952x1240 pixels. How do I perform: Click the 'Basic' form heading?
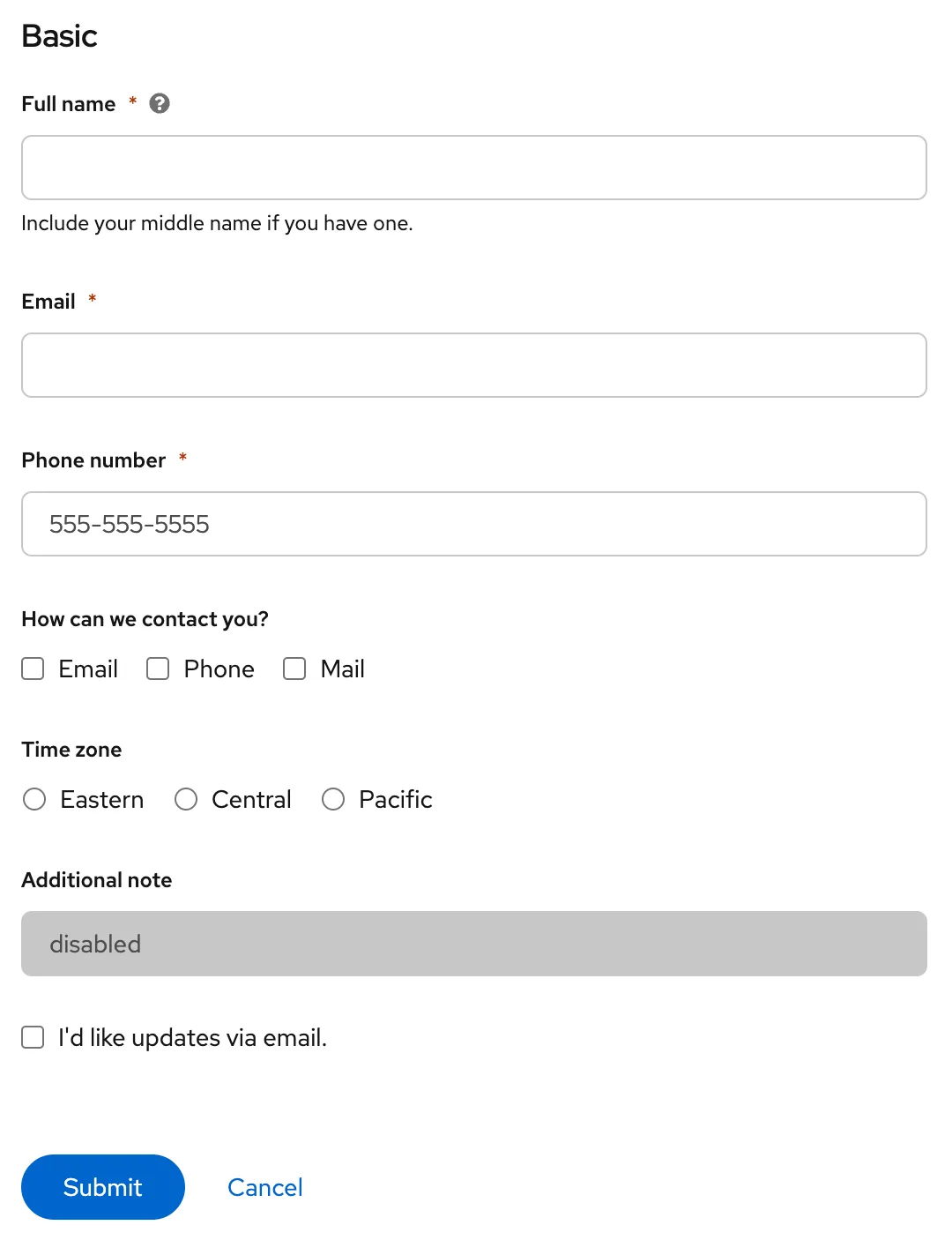[59, 36]
